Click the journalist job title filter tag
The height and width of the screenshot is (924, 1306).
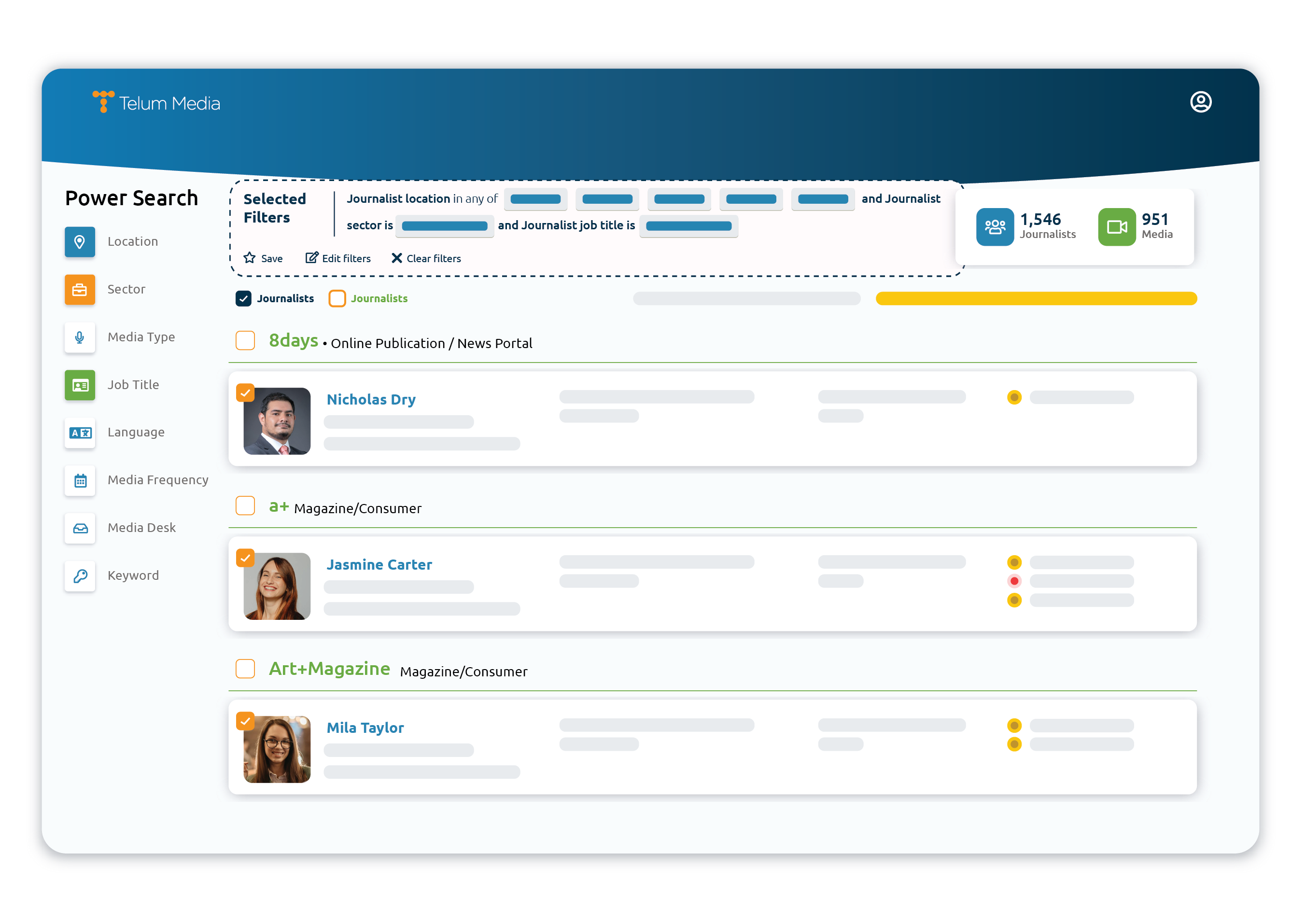click(x=688, y=226)
